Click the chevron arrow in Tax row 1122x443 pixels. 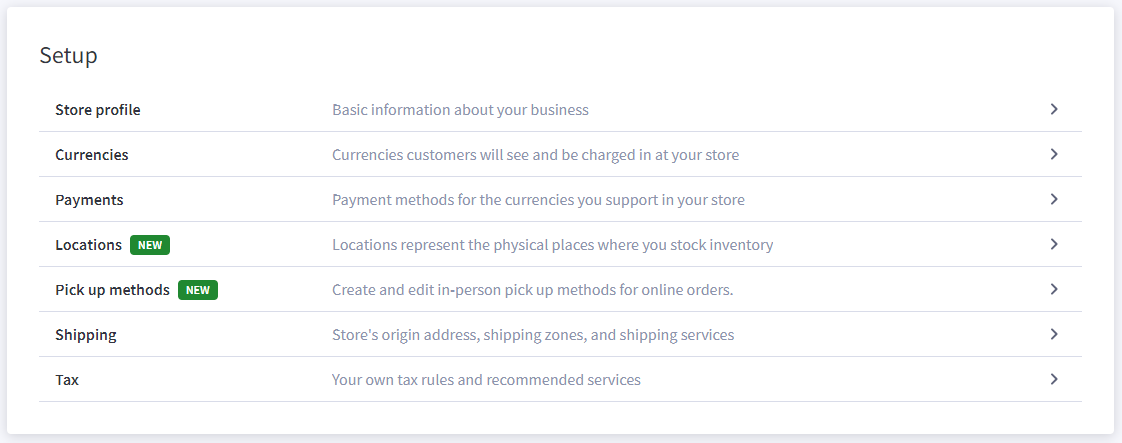coord(1053,379)
